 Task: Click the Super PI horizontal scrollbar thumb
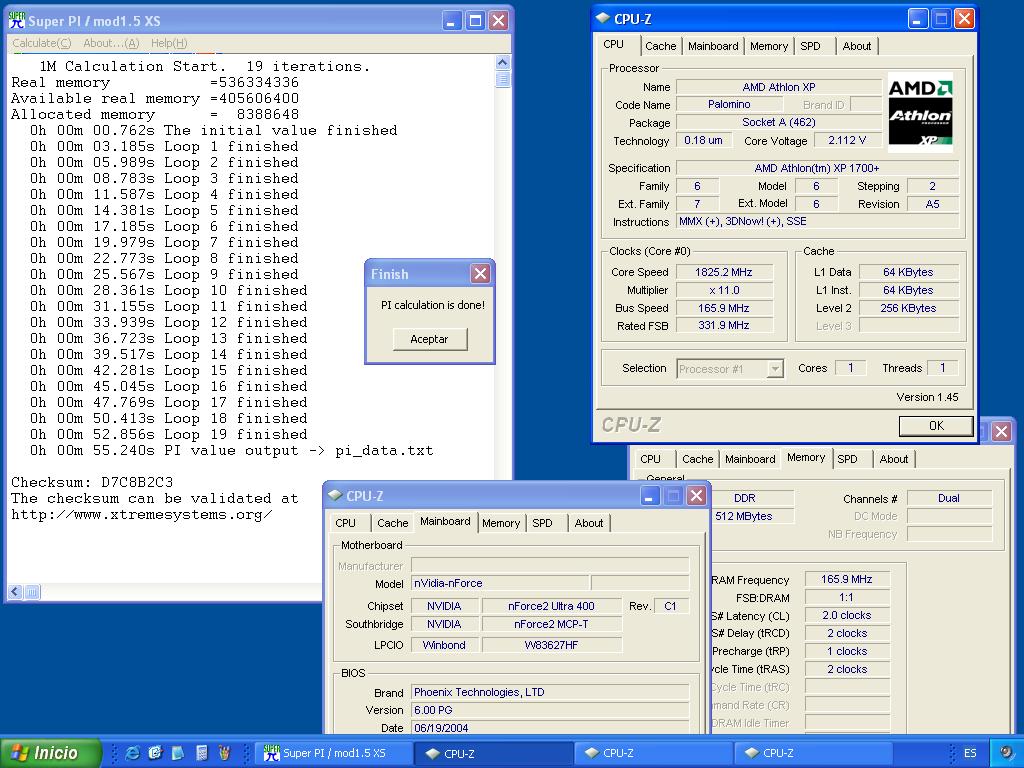click(32, 592)
